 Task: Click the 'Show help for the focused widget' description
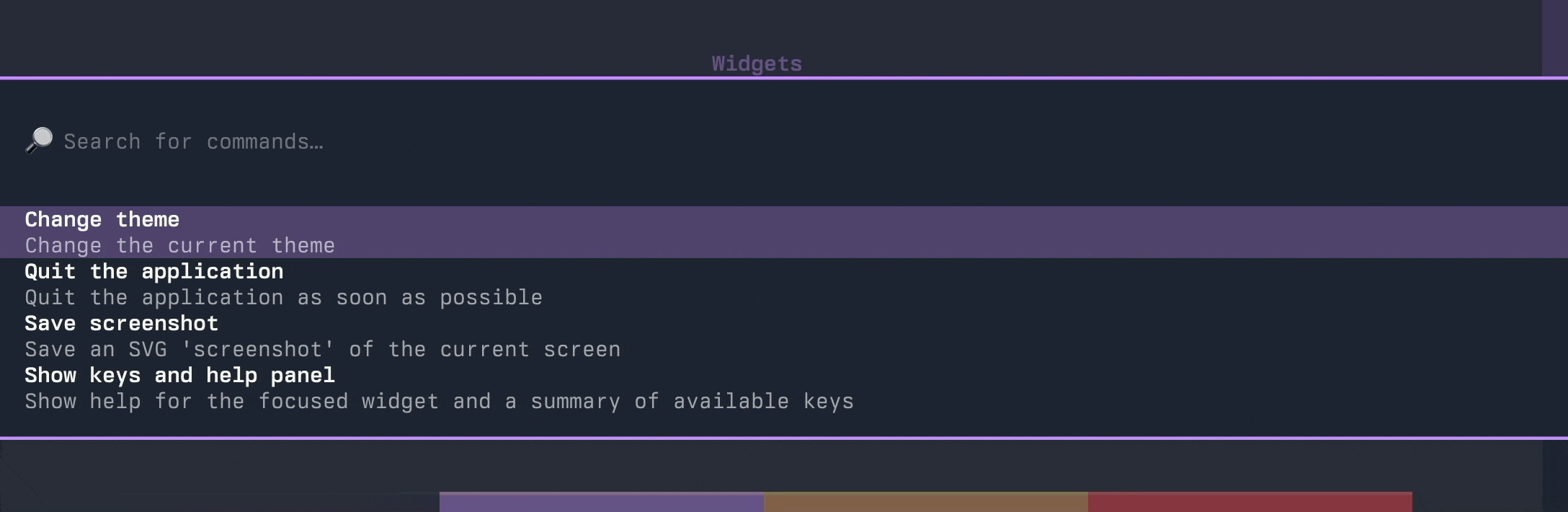pyautogui.click(x=440, y=402)
